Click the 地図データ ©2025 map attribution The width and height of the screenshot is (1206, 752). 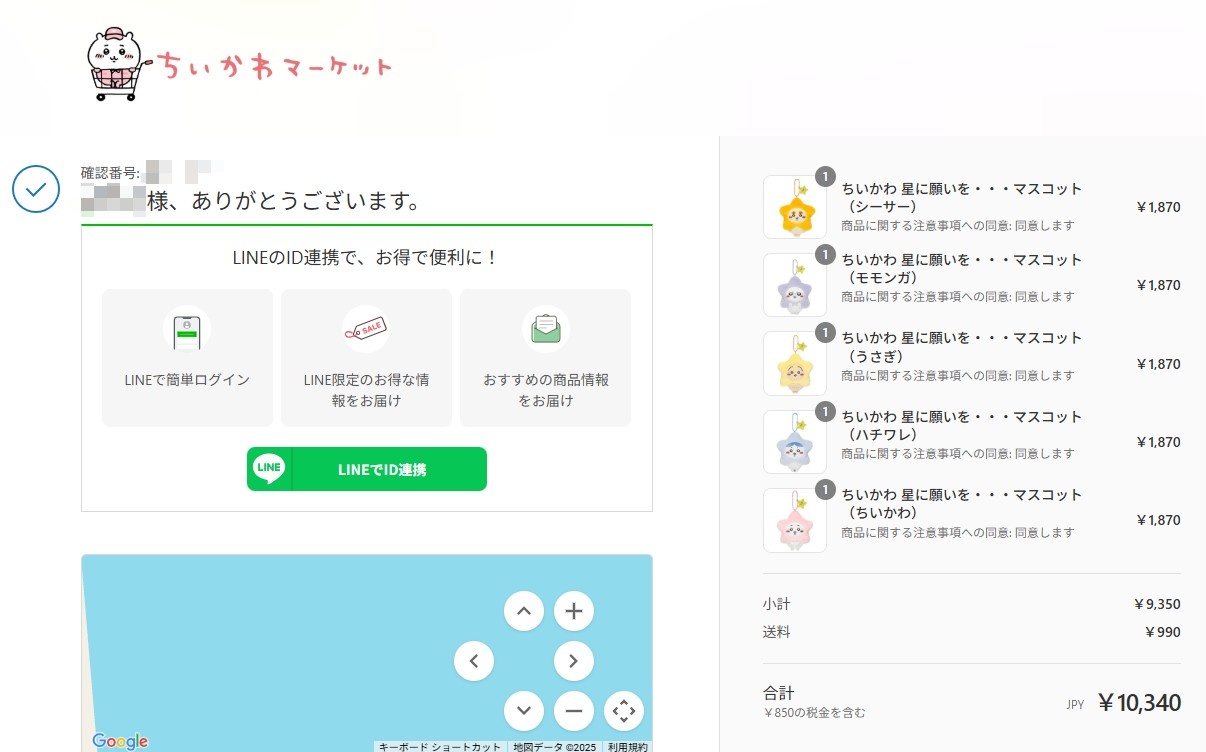click(x=554, y=747)
